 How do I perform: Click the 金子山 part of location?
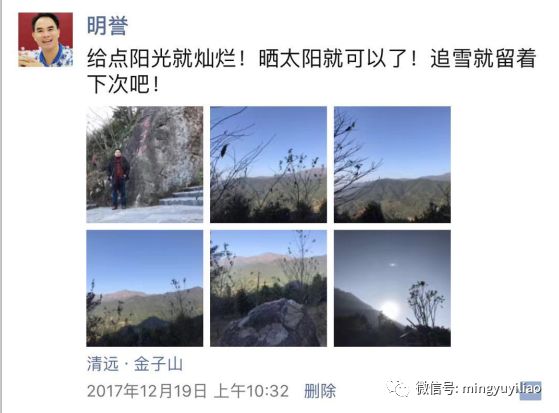(x=158, y=364)
